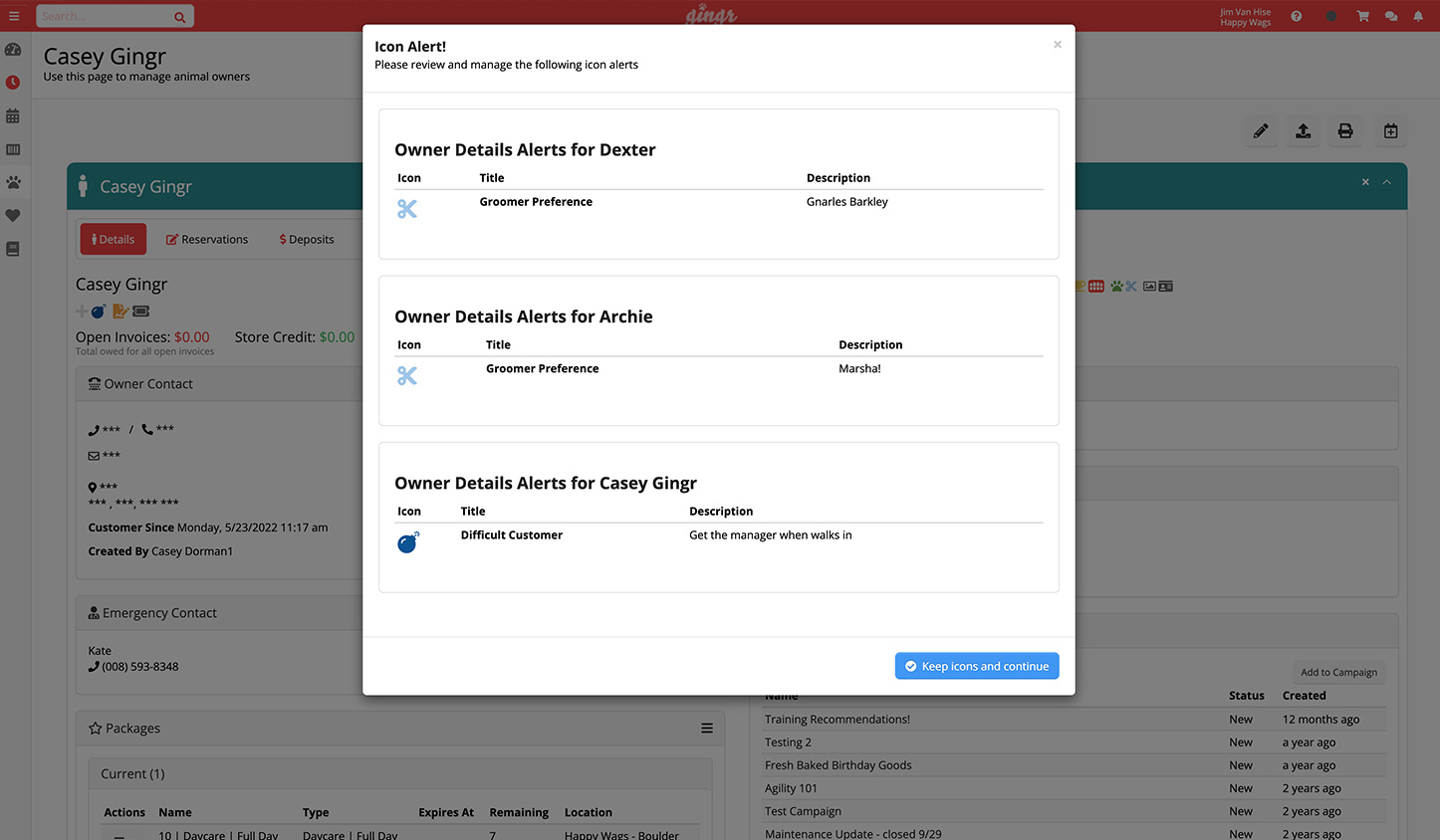Switch to the Reservations tab
1440x840 pixels.
click(207, 240)
